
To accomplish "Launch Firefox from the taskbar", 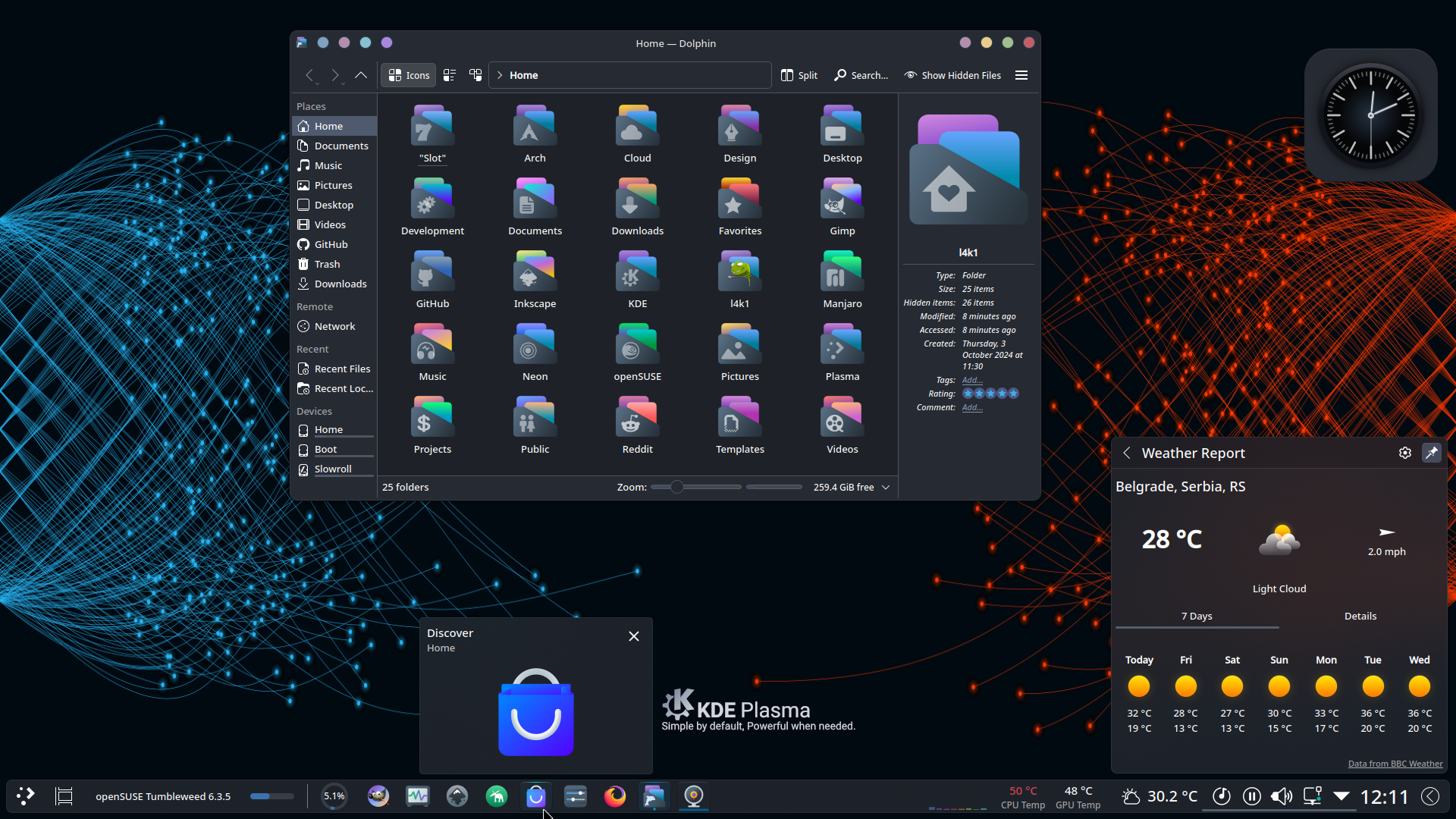I will 614,796.
